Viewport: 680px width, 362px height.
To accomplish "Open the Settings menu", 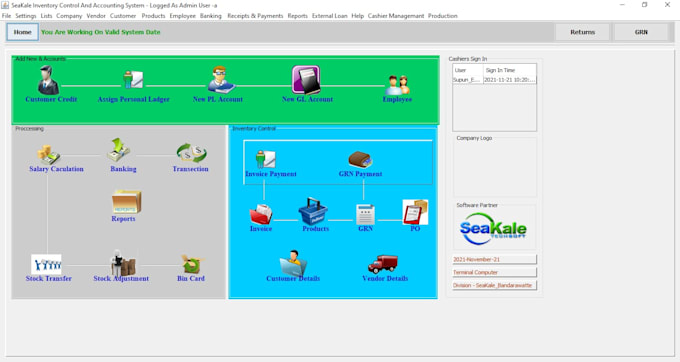I will 26,16.
